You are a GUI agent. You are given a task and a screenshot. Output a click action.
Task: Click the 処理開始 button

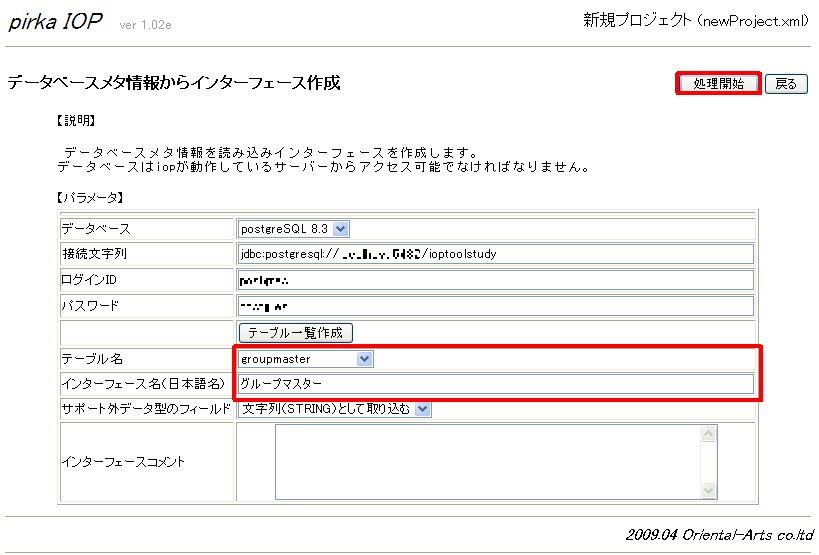tap(718, 84)
